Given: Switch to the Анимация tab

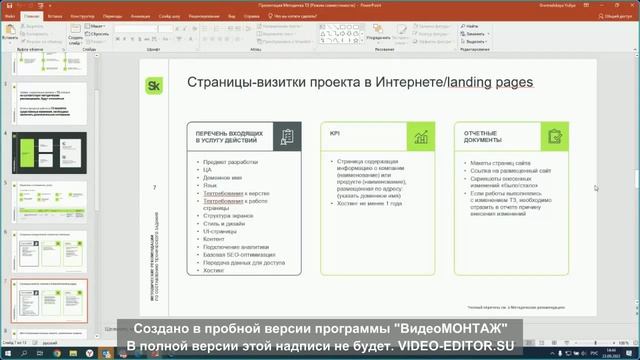Looking at the screenshot, I should point(140,16).
